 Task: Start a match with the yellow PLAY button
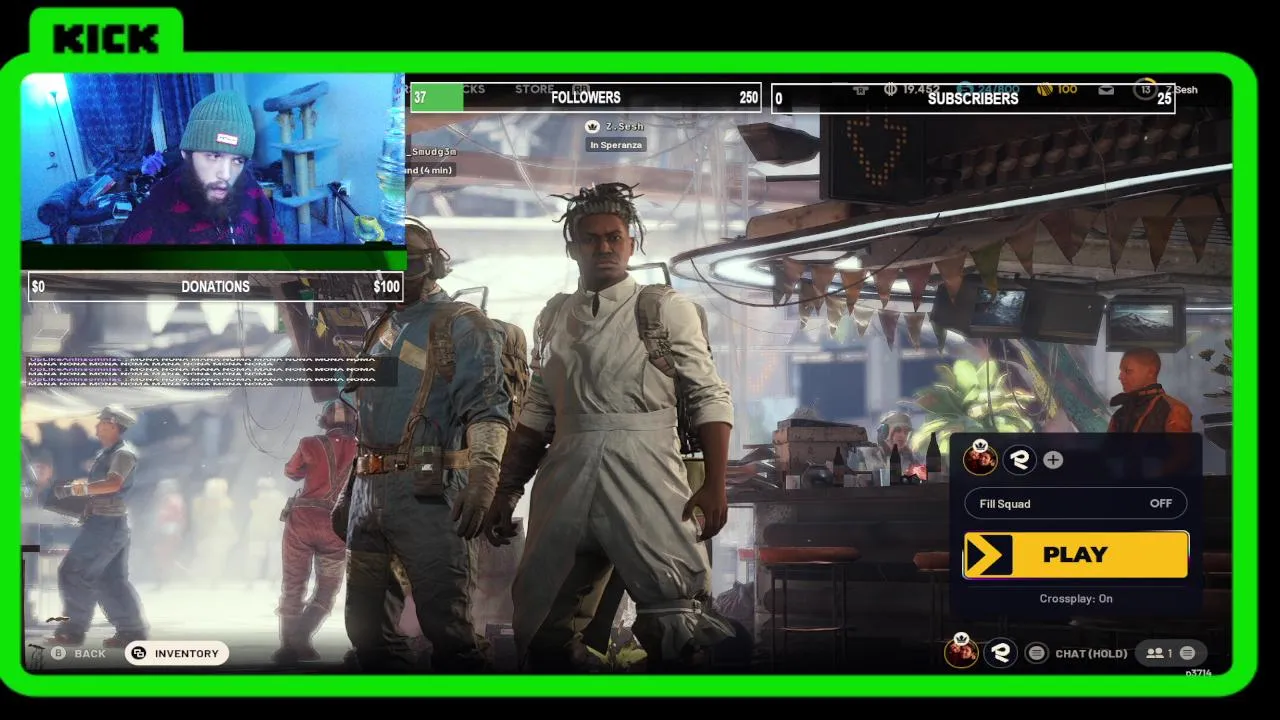(x=1075, y=555)
